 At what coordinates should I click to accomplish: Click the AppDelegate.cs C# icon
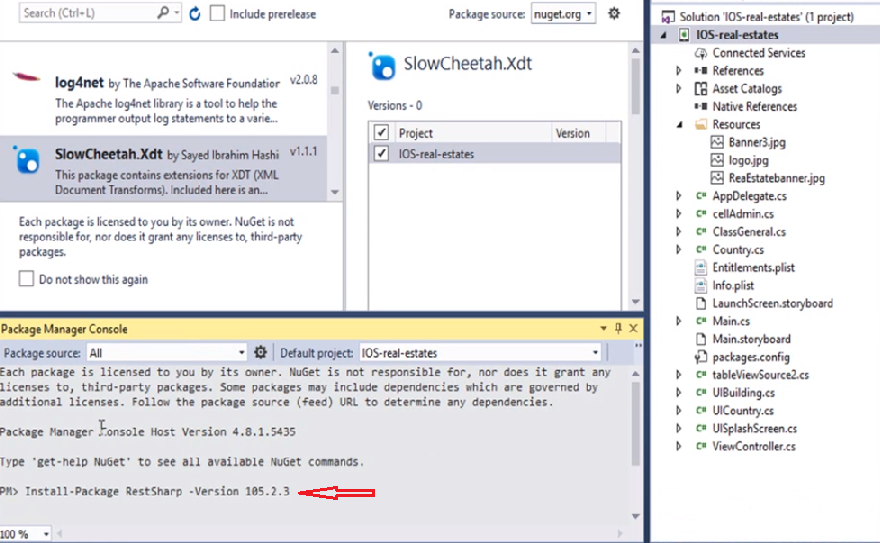pyautogui.click(x=700, y=196)
